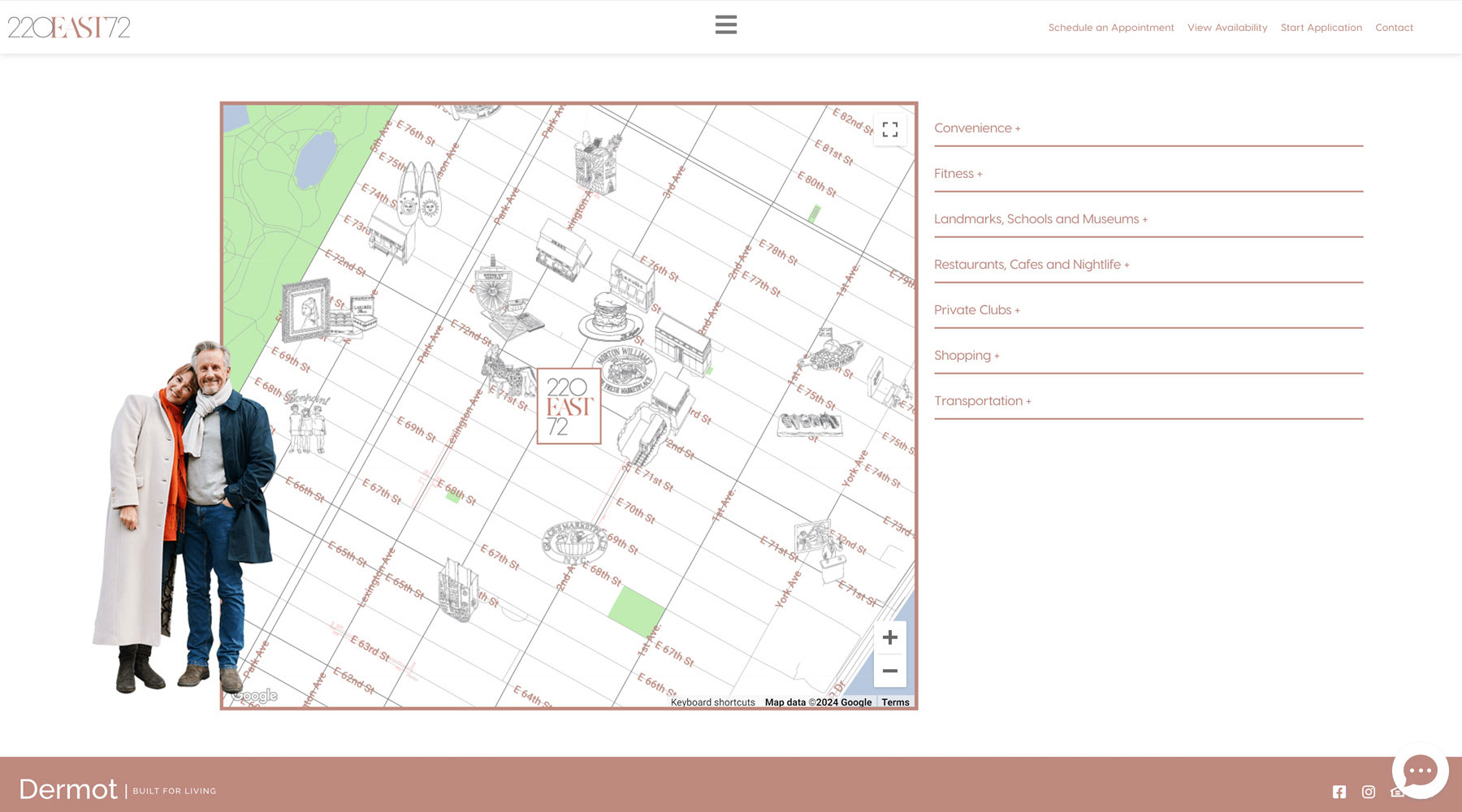This screenshot has height=812, width=1462.
Task: Expand the Private Clubs list
Action: (x=976, y=310)
